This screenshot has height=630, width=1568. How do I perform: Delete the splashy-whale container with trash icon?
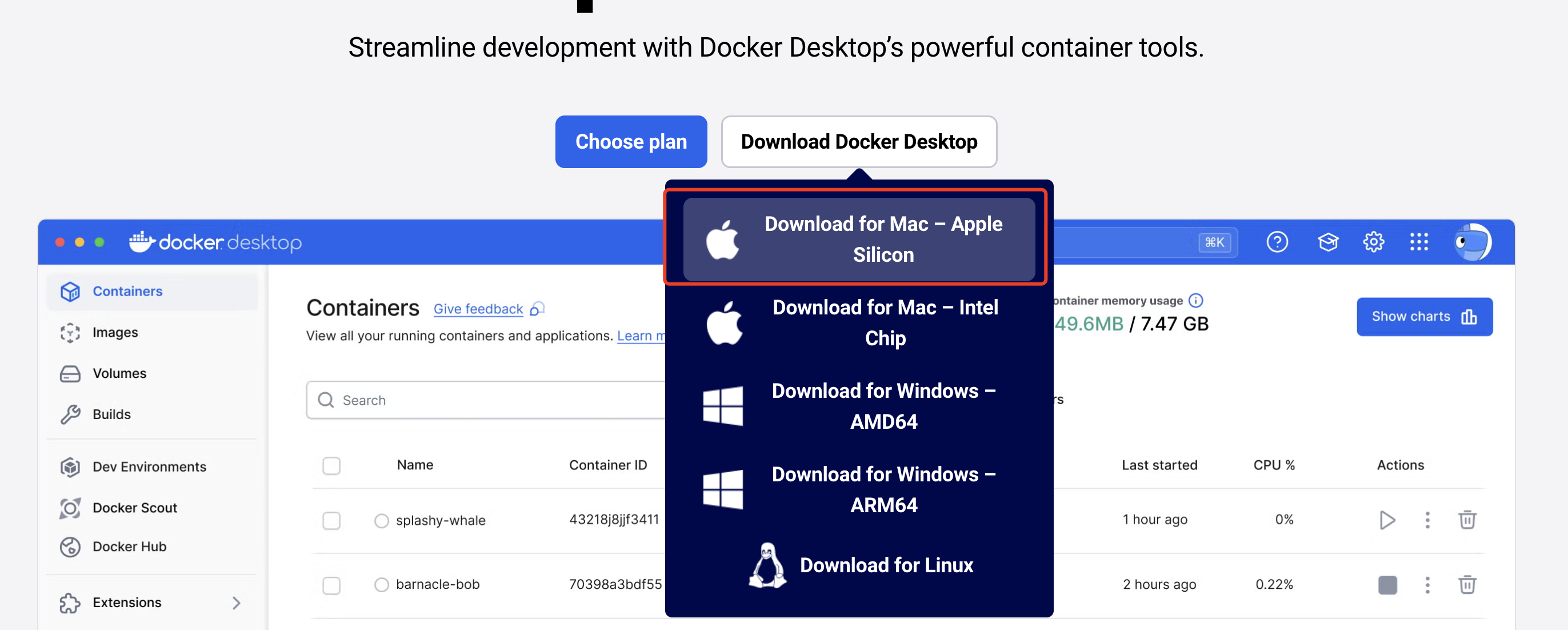click(x=1466, y=520)
